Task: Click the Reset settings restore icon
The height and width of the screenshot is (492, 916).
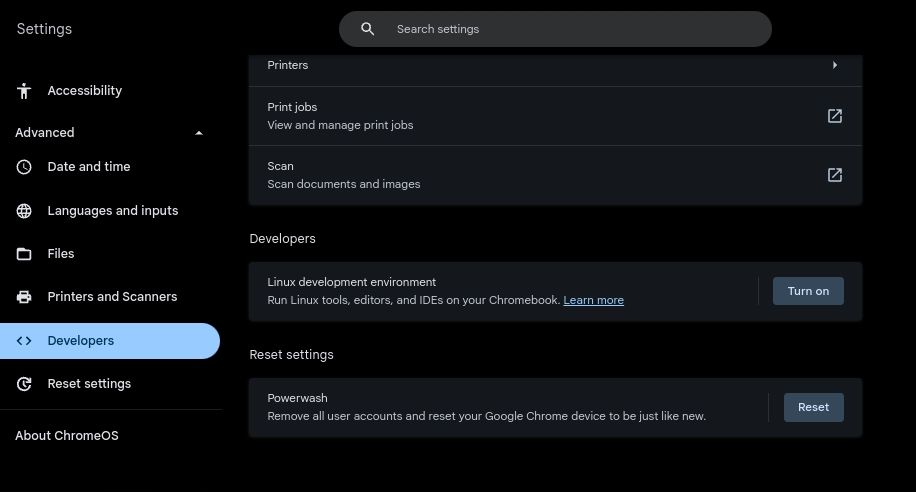Action: pyautogui.click(x=24, y=384)
